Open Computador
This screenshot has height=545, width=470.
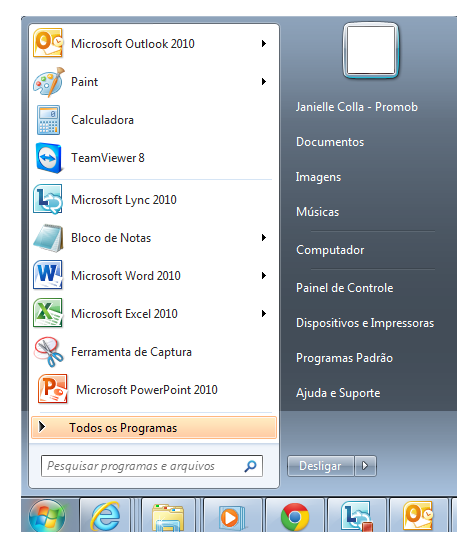[x=330, y=250]
